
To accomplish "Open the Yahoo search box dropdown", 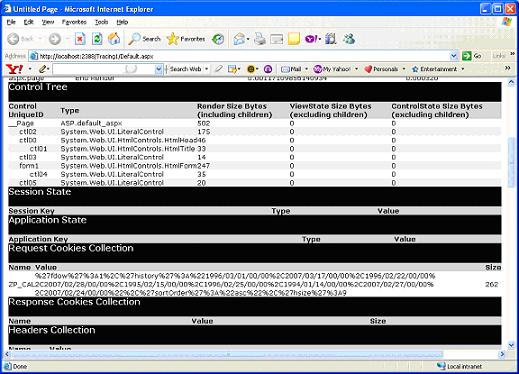I will [159, 69].
